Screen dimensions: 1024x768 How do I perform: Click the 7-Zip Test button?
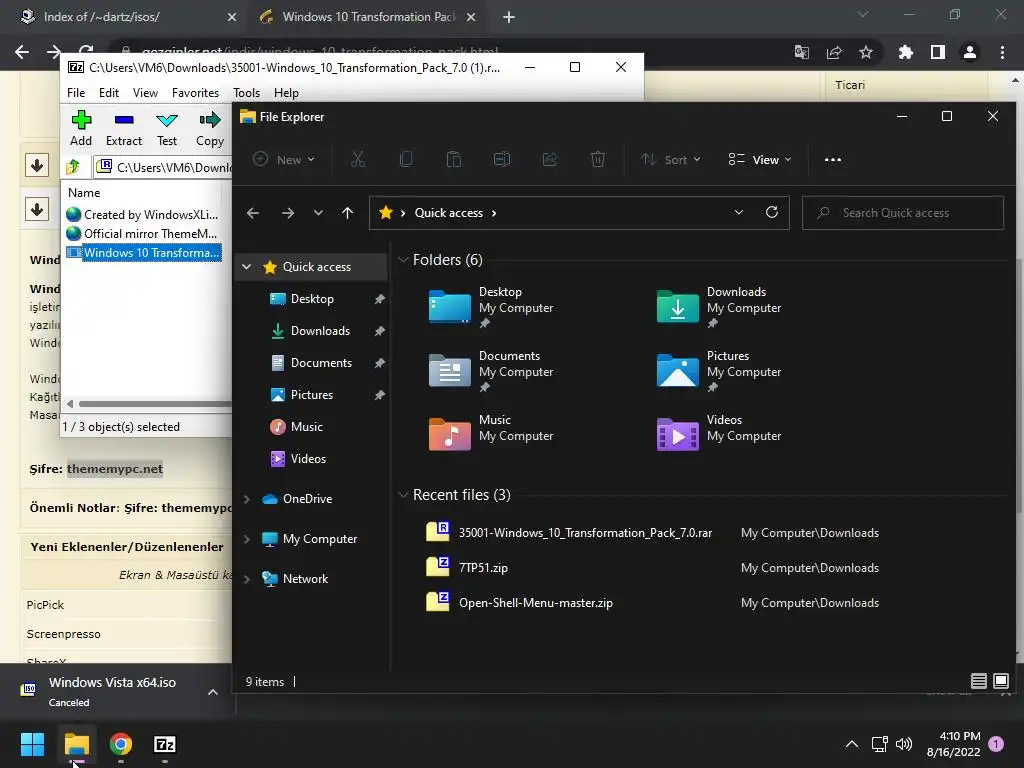pyautogui.click(x=167, y=128)
